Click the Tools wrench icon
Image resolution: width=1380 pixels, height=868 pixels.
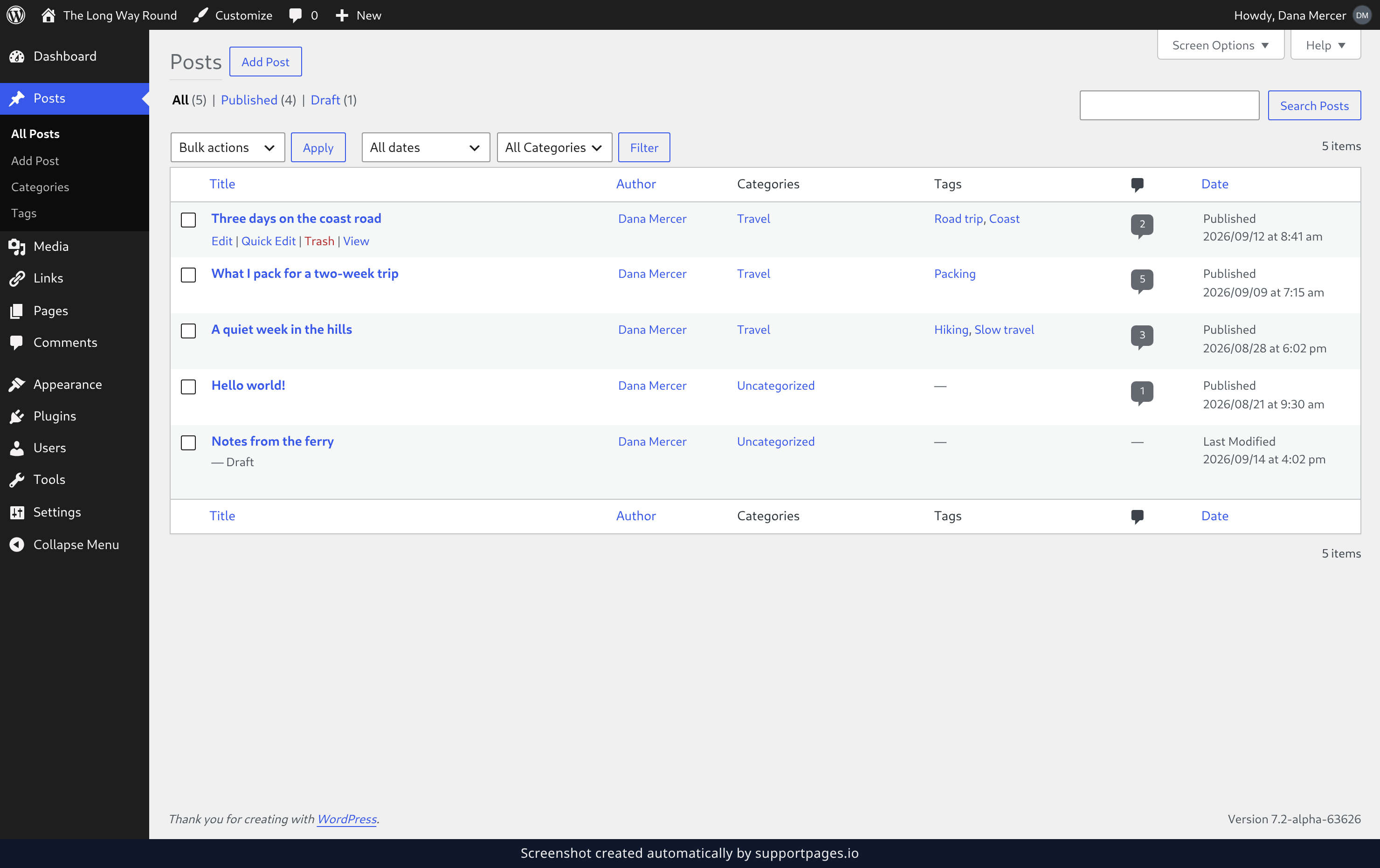coord(17,480)
